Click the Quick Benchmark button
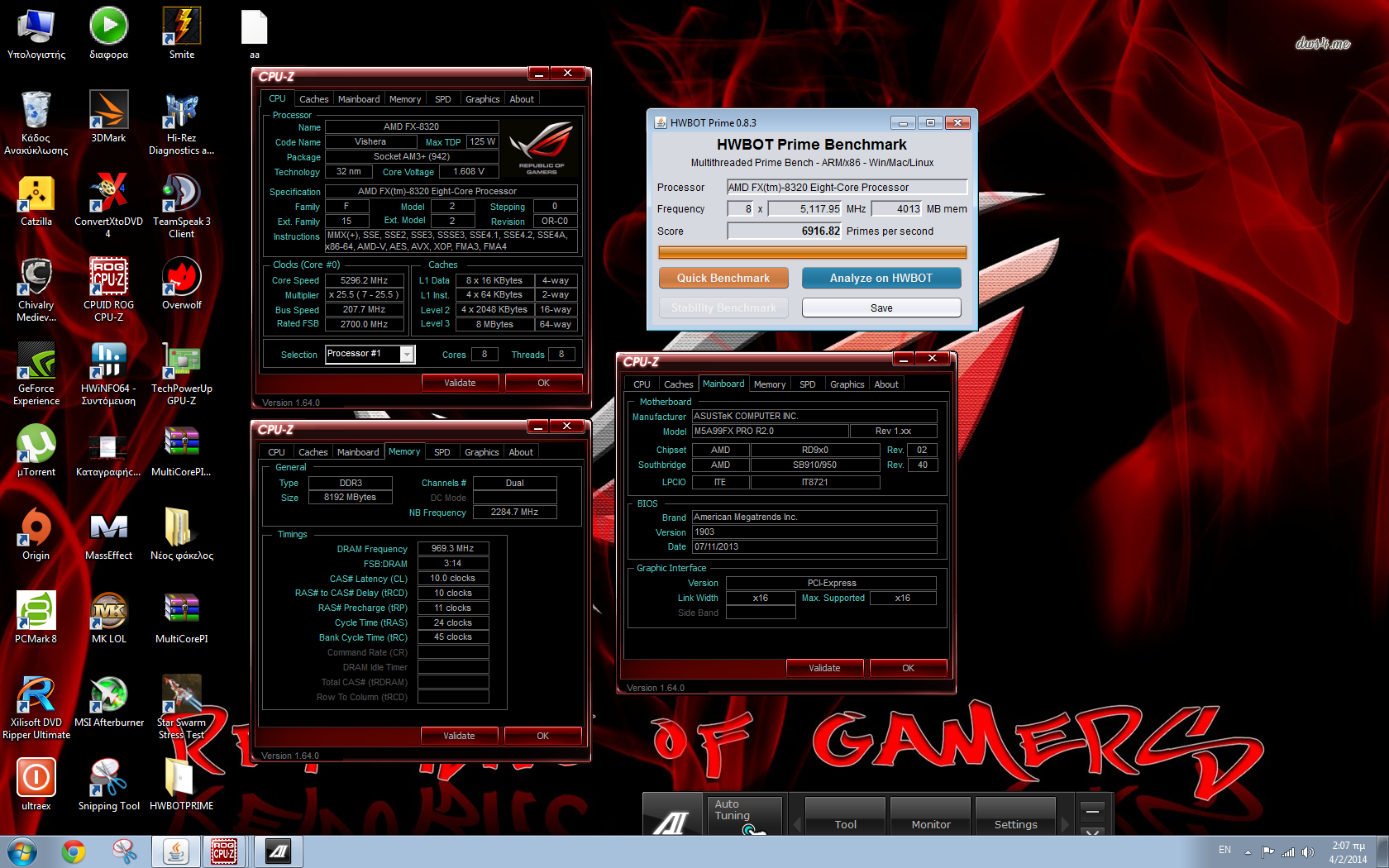This screenshot has height=868, width=1389. tap(723, 278)
